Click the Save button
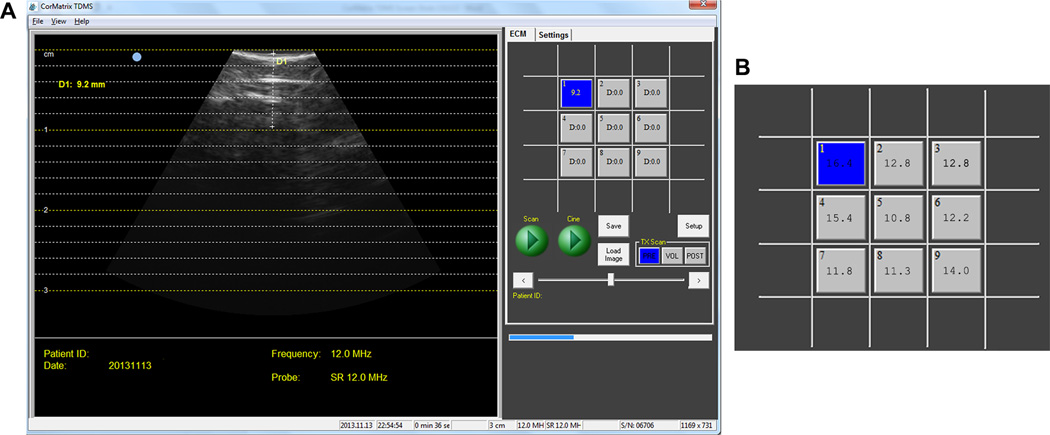 coord(612,225)
